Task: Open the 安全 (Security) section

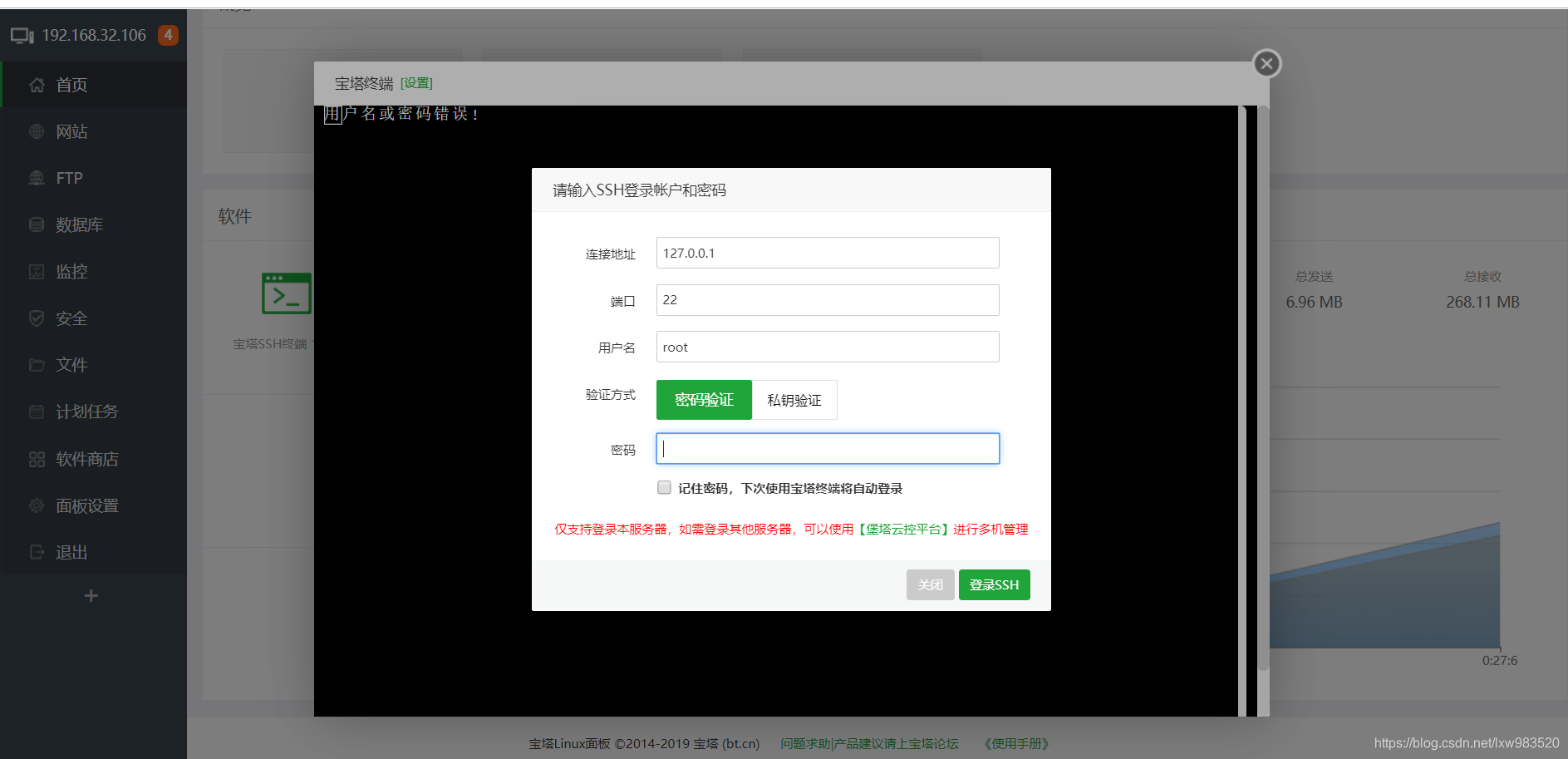Action: 70,318
